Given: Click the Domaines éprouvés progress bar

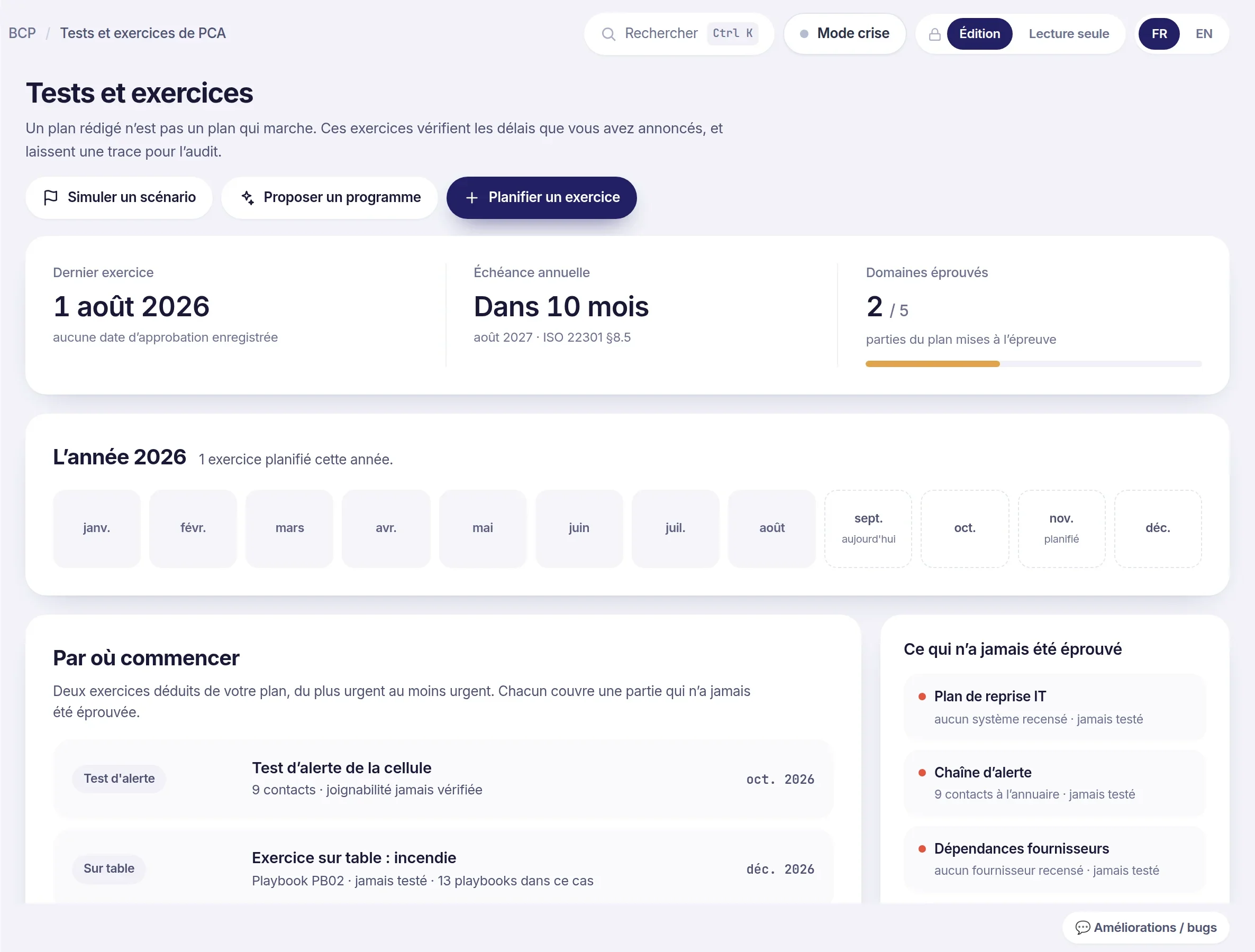Looking at the screenshot, I should [1033, 364].
